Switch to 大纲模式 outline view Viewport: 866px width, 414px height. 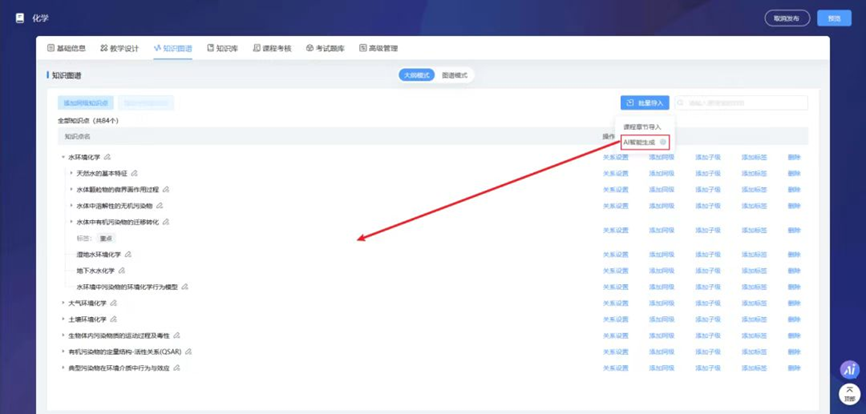click(416, 75)
